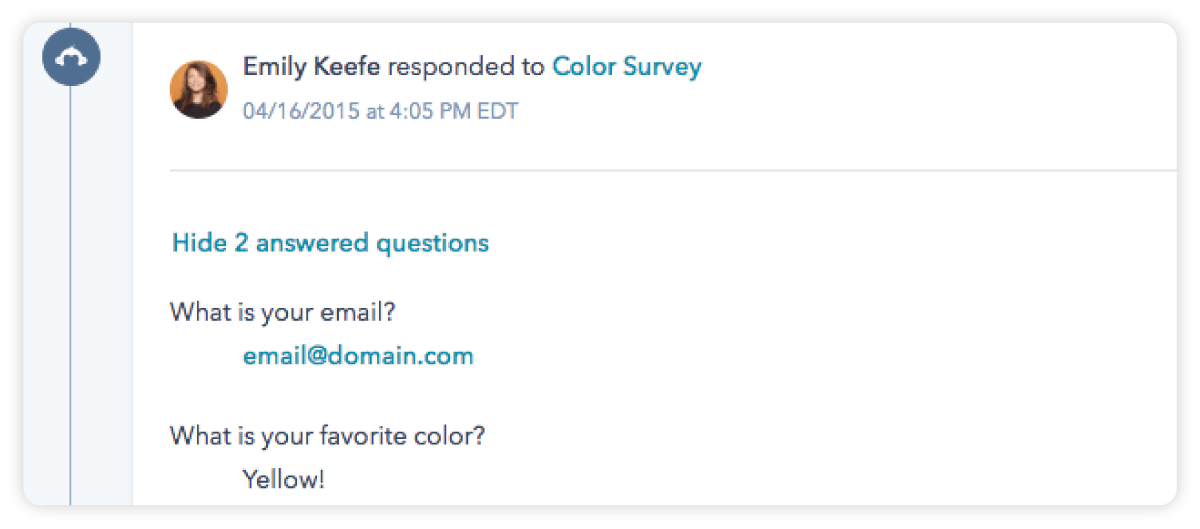Screen dimensions: 1200x529
Task: Click the Emily Keefe contact name
Action: click(x=312, y=67)
